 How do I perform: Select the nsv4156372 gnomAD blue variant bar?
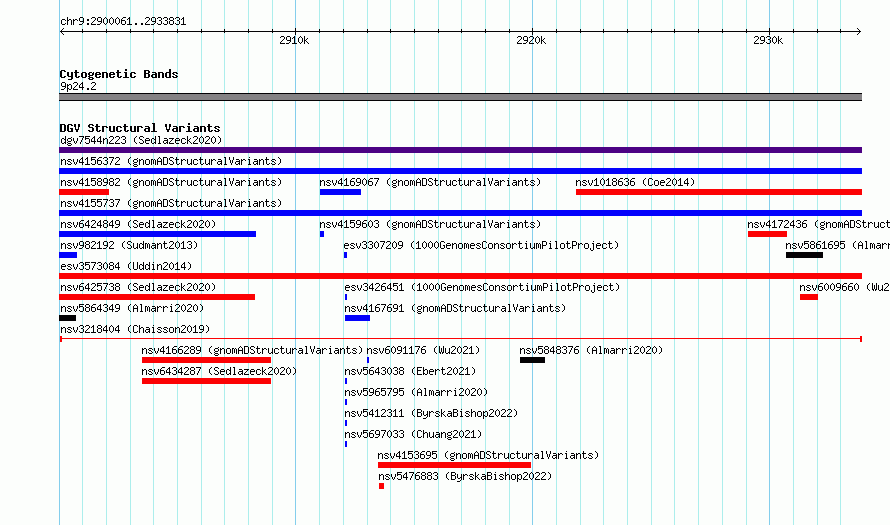click(x=460, y=171)
